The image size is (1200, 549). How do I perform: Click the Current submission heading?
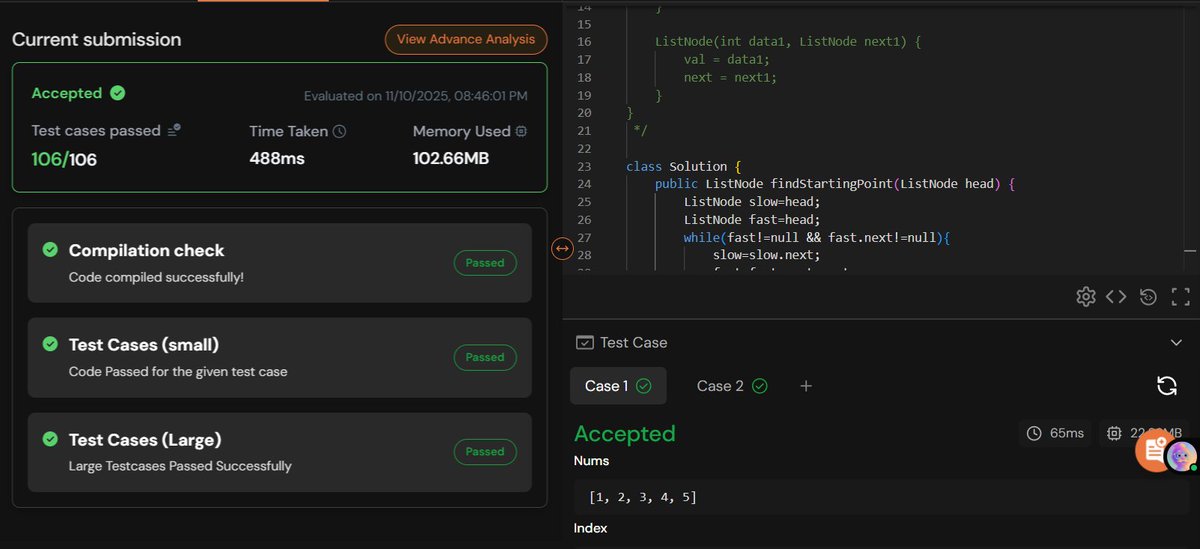pyautogui.click(x=96, y=40)
